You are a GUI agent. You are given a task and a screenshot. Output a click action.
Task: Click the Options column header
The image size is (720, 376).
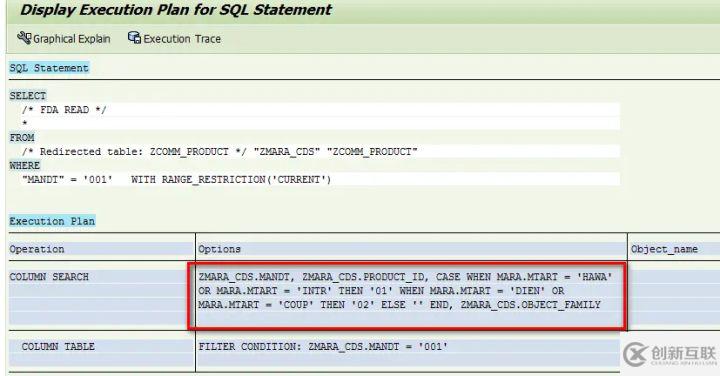(411, 249)
